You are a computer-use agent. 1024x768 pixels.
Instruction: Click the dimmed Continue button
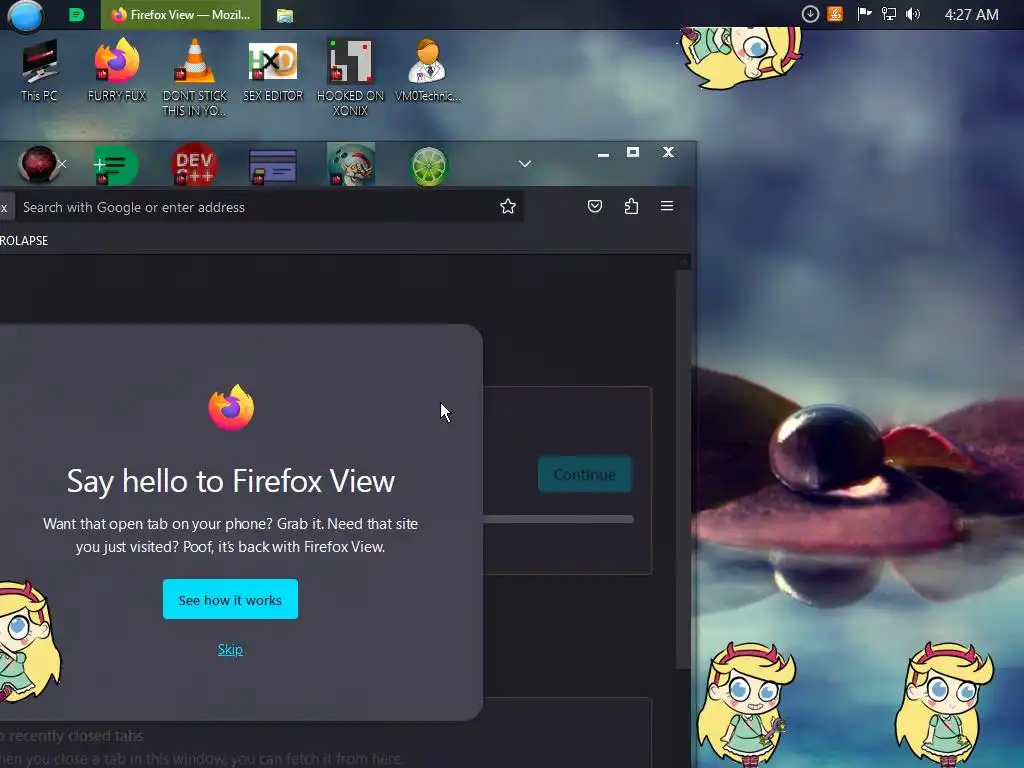click(x=584, y=474)
